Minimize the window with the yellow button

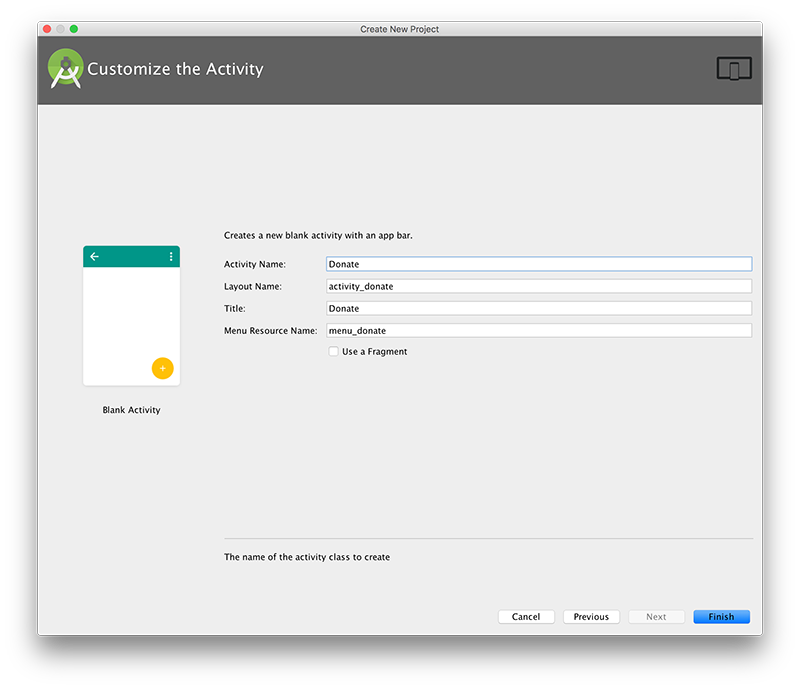pos(60,29)
